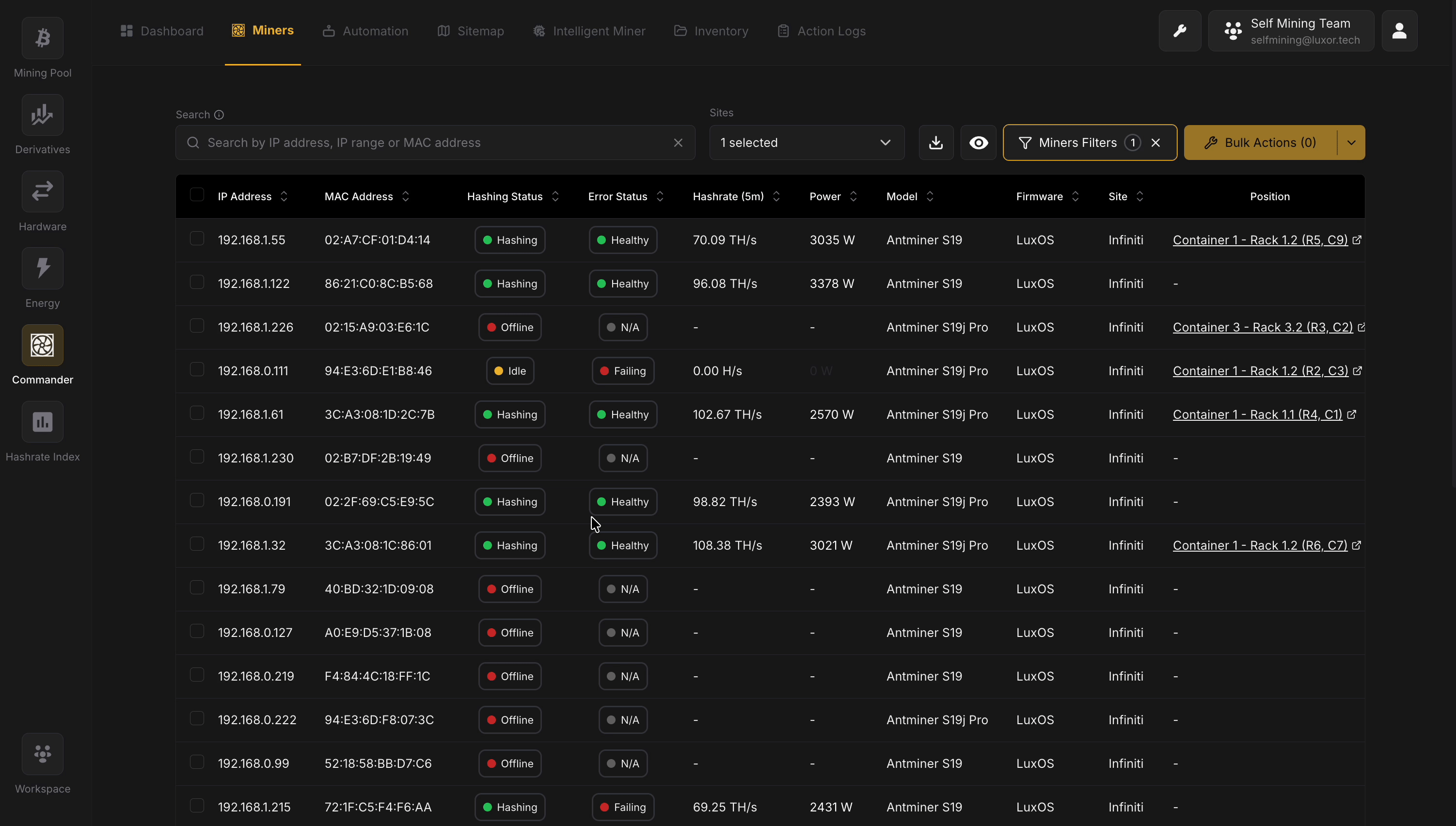Open the Derivatives chart icon

pos(43,115)
